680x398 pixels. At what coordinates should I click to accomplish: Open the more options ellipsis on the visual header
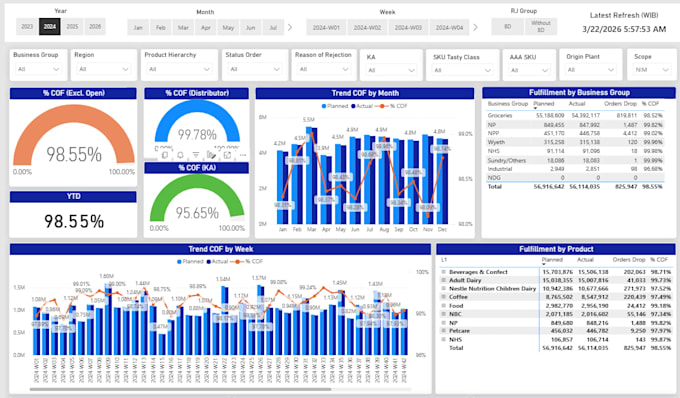click(243, 155)
